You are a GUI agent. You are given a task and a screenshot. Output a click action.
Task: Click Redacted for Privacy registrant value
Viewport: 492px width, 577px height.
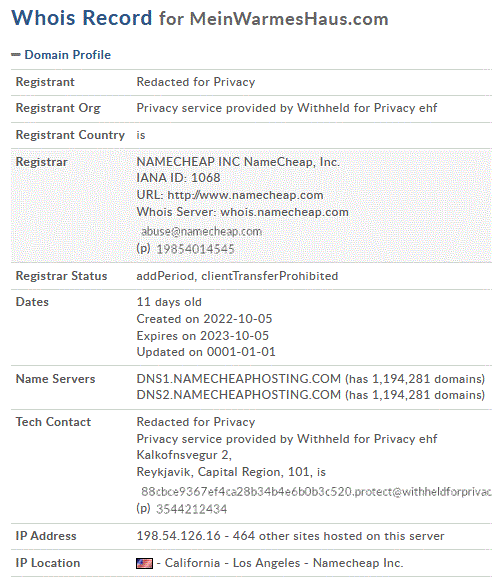196,82
